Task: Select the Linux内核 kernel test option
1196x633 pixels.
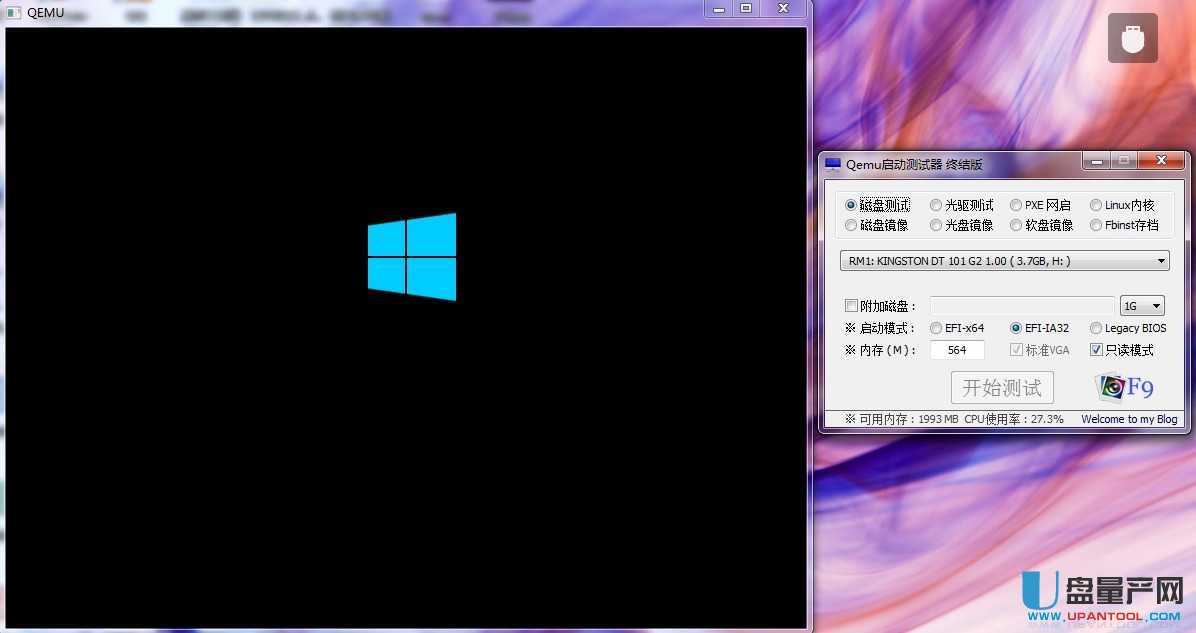Action: [x=1096, y=204]
